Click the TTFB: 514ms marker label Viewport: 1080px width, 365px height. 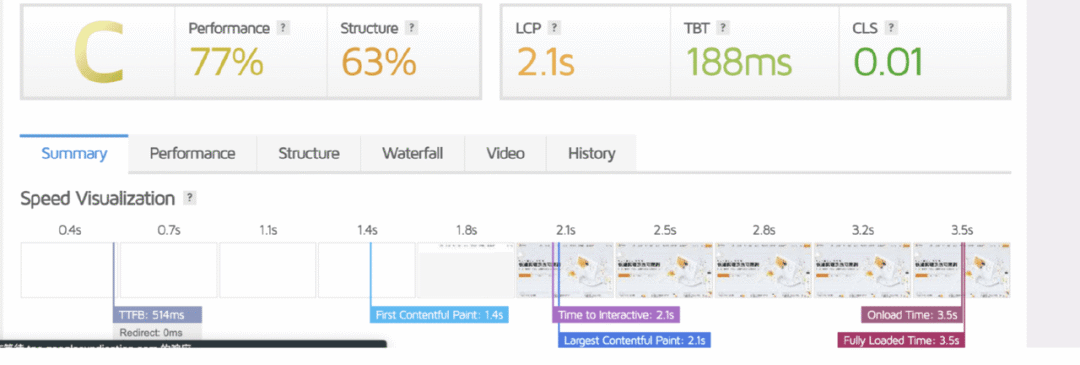157,315
